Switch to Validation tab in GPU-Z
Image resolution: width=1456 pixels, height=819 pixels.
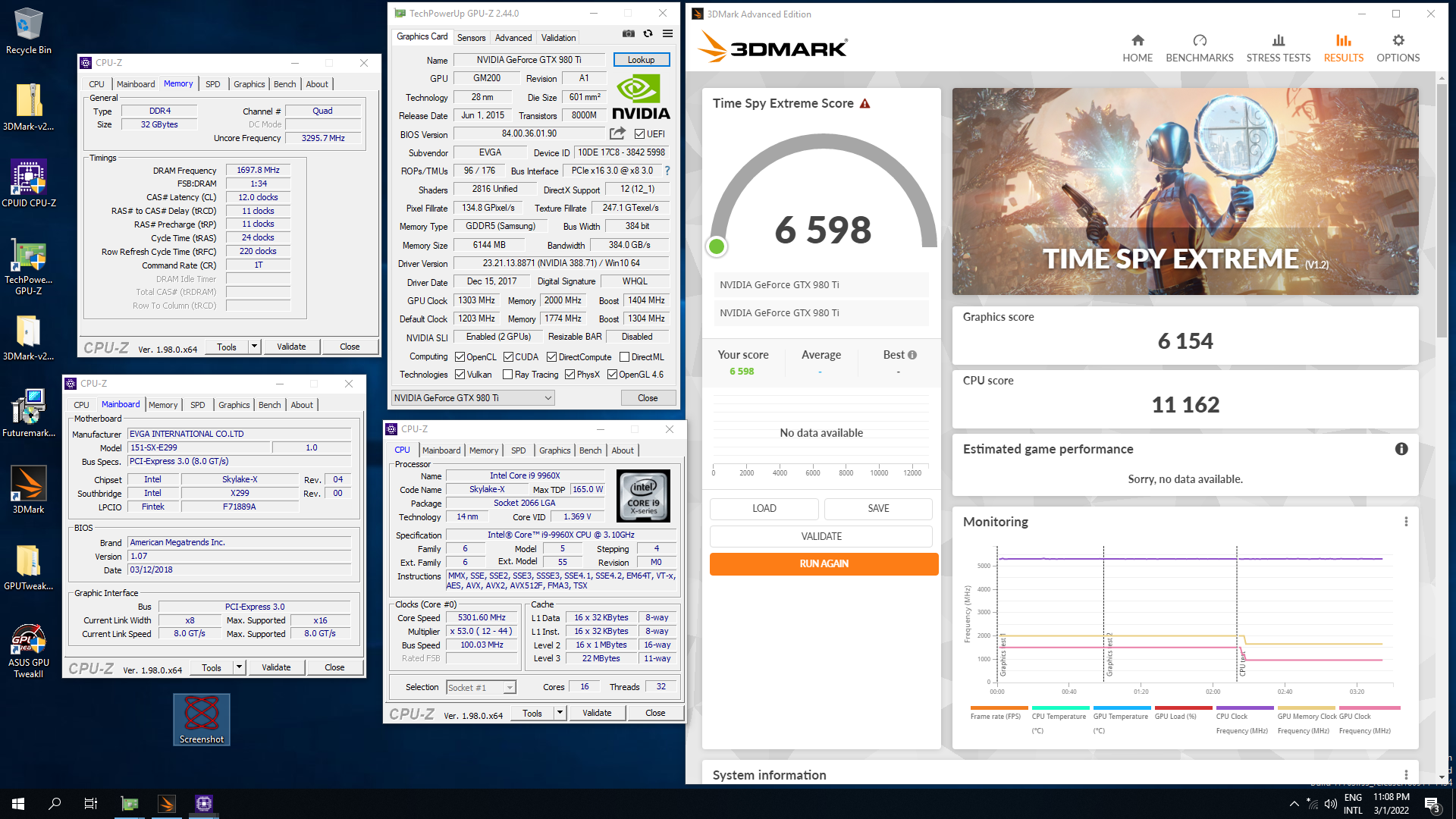[x=559, y=37]
